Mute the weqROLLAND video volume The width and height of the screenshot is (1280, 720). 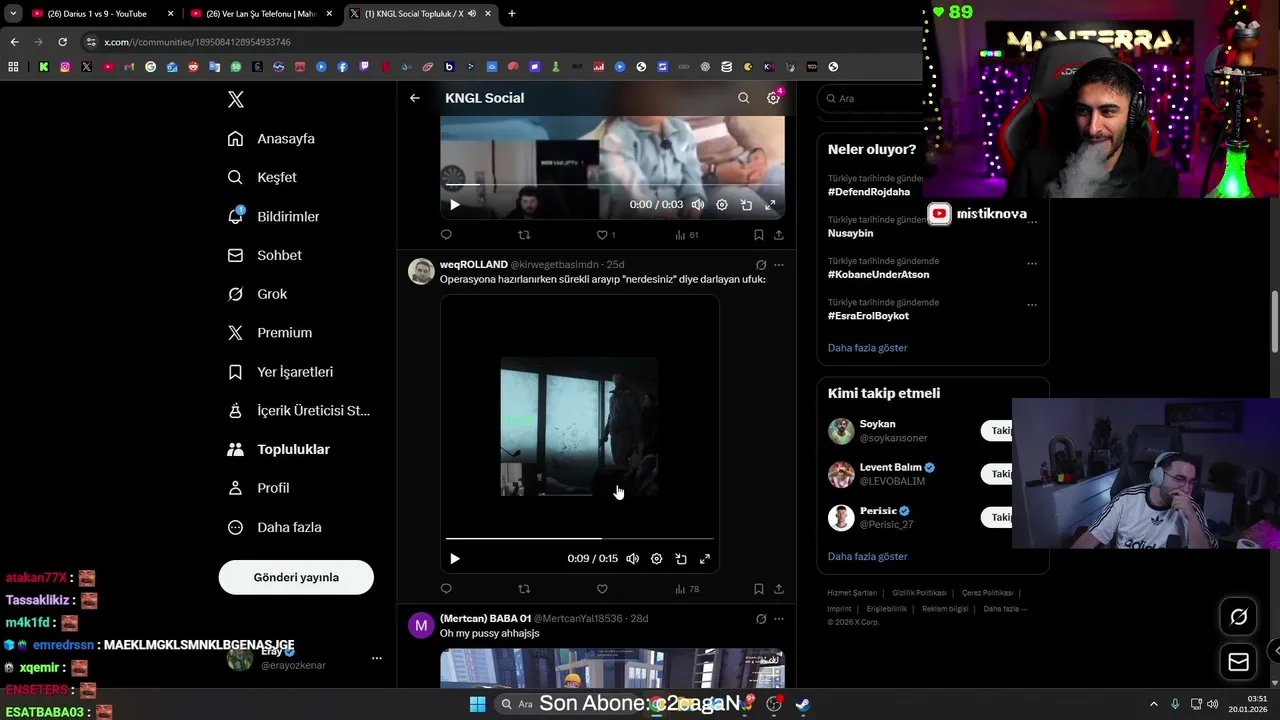pos(633,559)
